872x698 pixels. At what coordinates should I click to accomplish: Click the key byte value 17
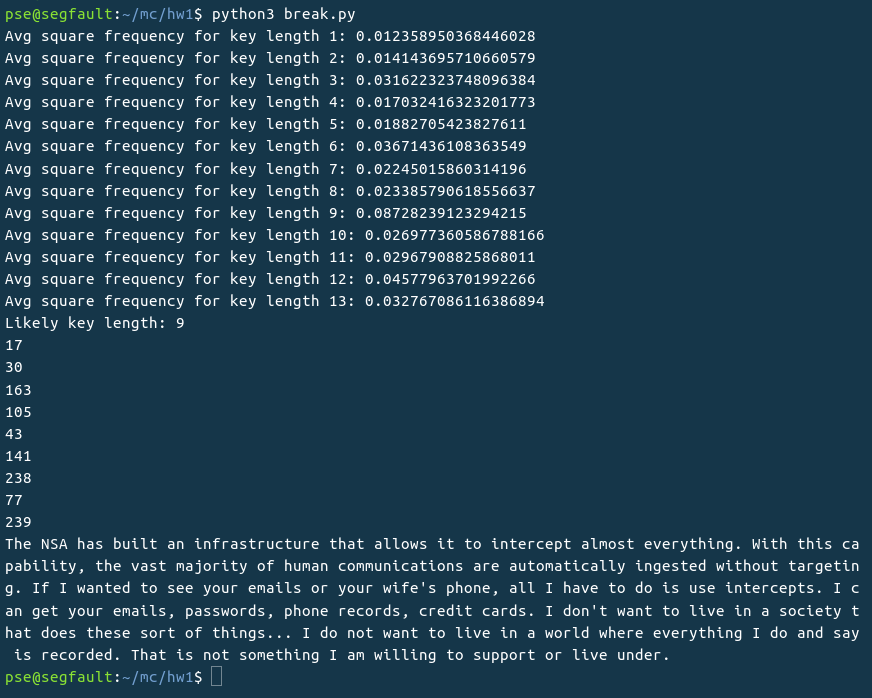click(x=14, y=345)
